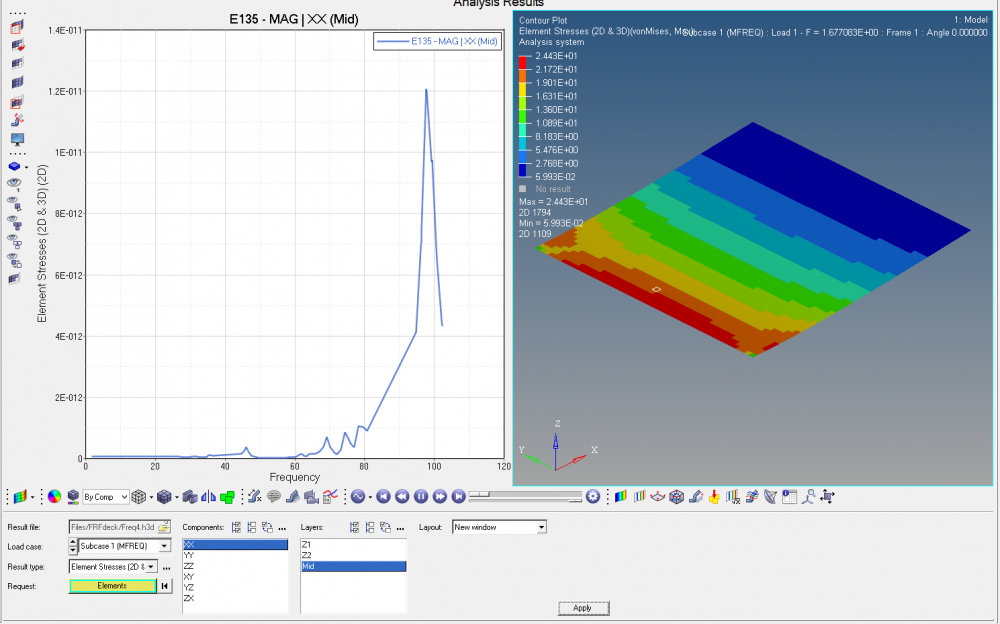This screenshot has height=624, width=1000.
Task: Toggle second eye visibility icon in sidebar
Action: click(x=13, y=203)
